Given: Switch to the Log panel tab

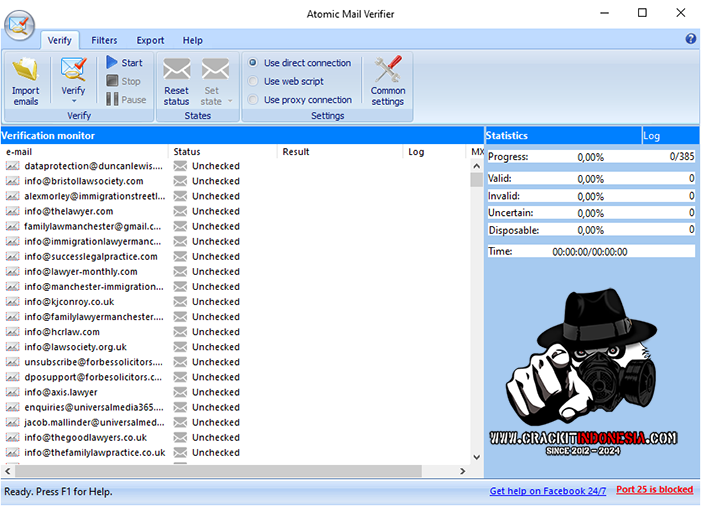Looking at the screenshot, I should point(652,136).
